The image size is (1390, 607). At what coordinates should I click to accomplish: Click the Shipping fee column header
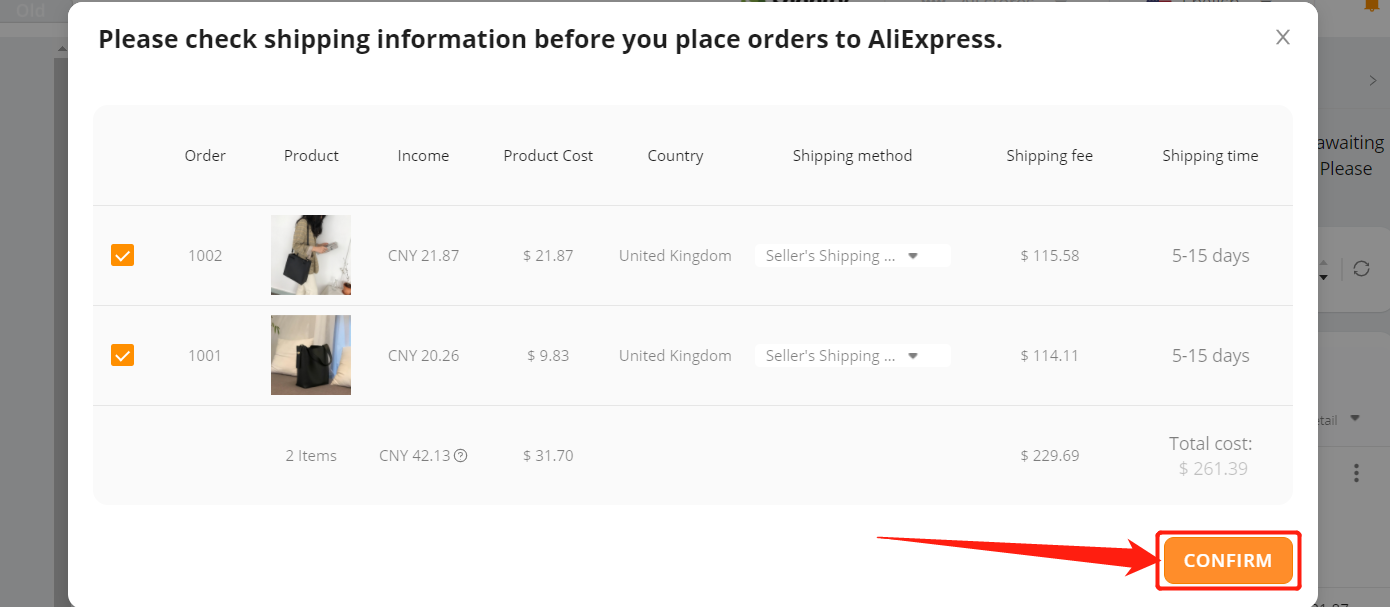pos(1049,155)
